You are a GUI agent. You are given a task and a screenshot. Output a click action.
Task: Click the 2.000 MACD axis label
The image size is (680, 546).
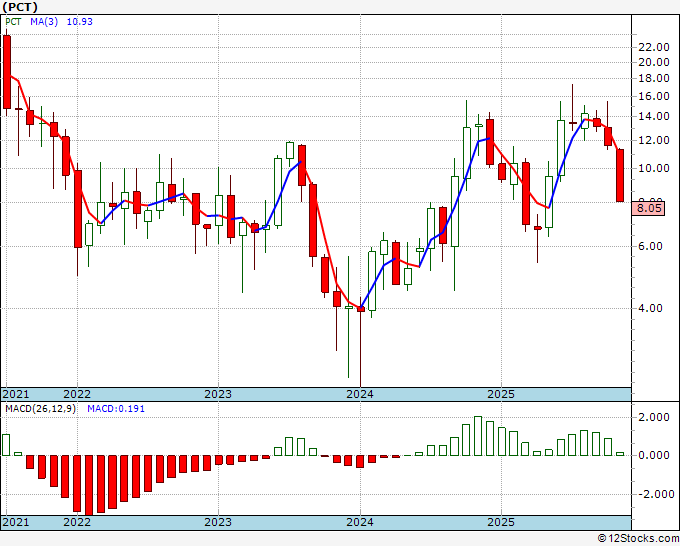point(654,418)
